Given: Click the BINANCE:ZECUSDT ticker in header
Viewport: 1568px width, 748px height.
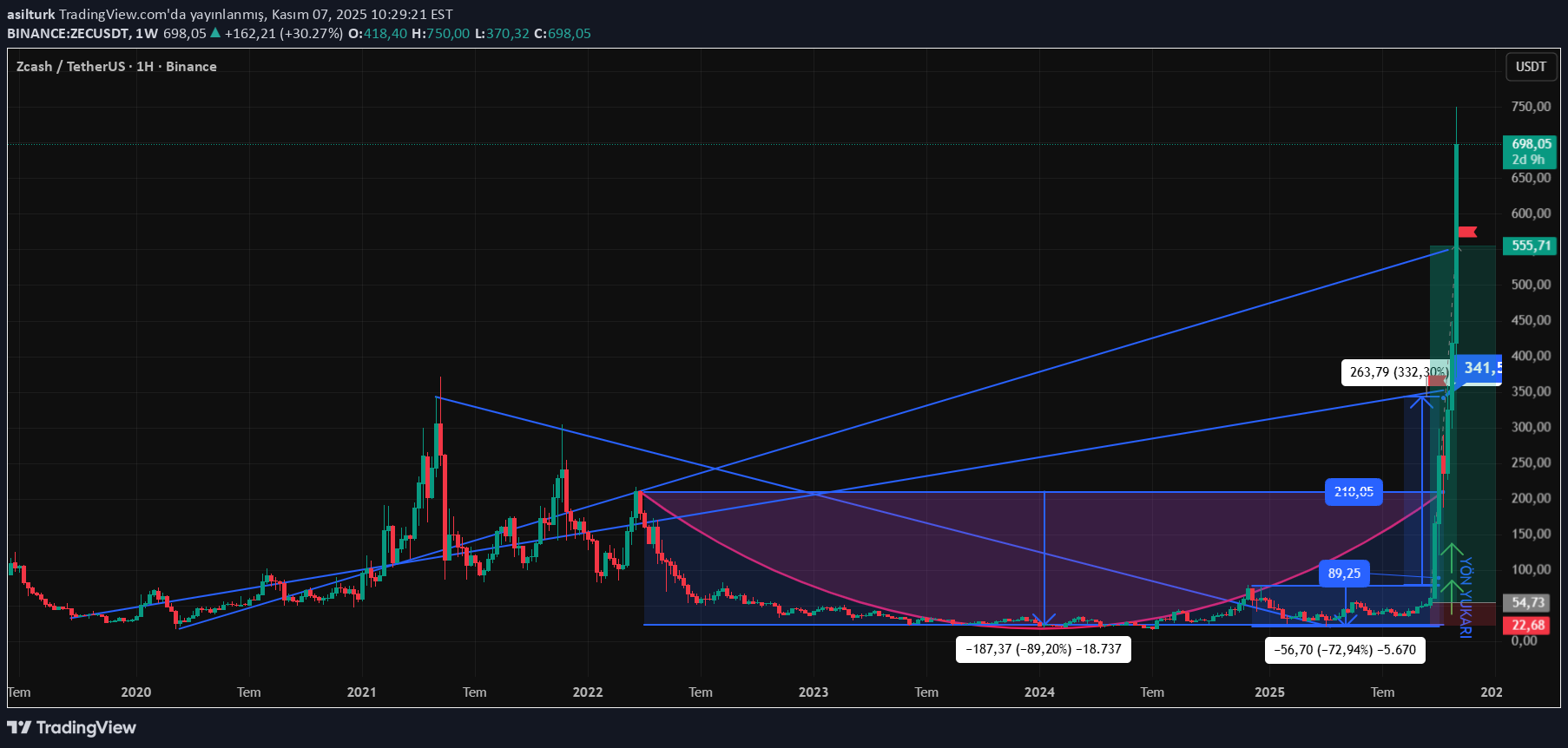Looking at the screenshot, I should tap(69, 33).
